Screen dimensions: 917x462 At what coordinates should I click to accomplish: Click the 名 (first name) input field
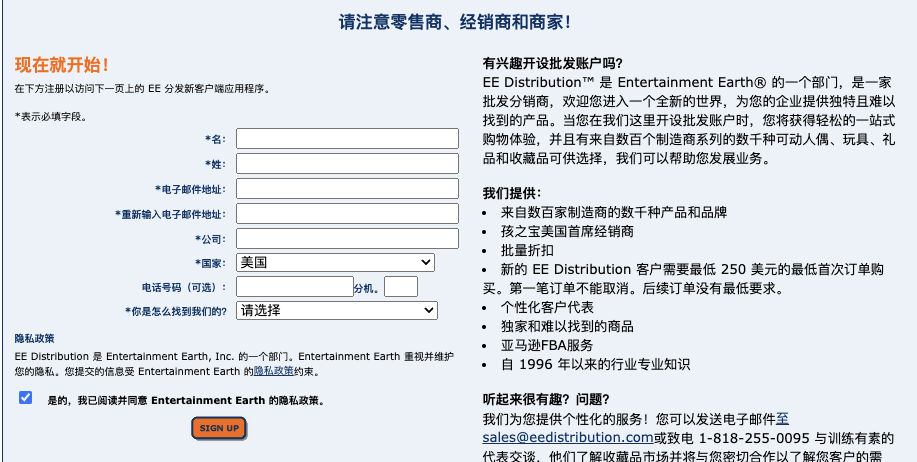click(x=347, y=139)
